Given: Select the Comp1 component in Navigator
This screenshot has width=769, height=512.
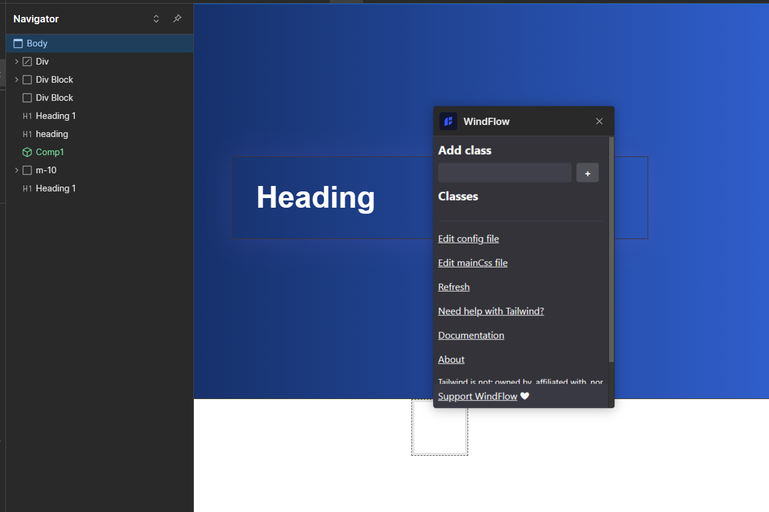Looking at the screenshot, I should [x=100, y=152].
